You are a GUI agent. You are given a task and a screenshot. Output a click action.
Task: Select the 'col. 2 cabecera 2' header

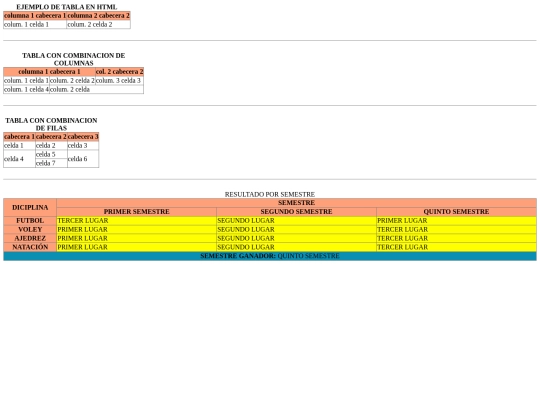[x=119, y=72]
